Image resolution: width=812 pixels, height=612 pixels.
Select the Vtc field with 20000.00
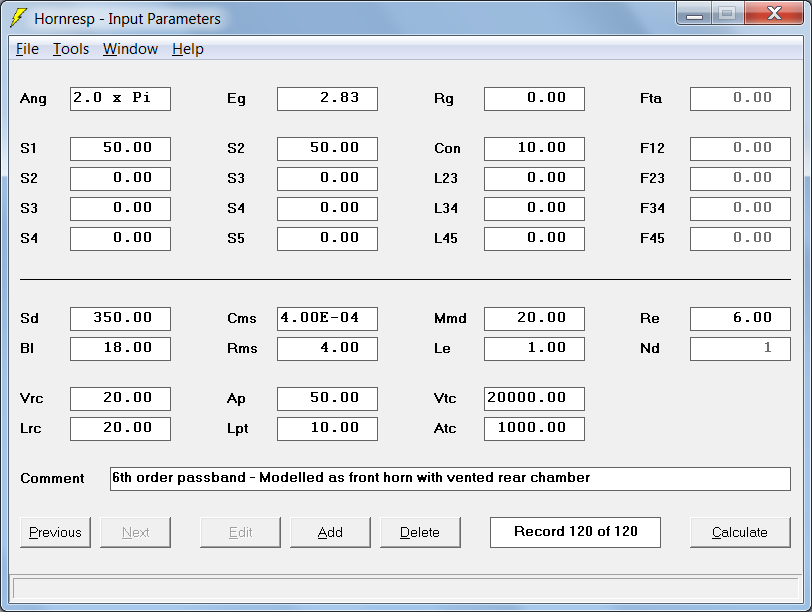click(534, 399)
